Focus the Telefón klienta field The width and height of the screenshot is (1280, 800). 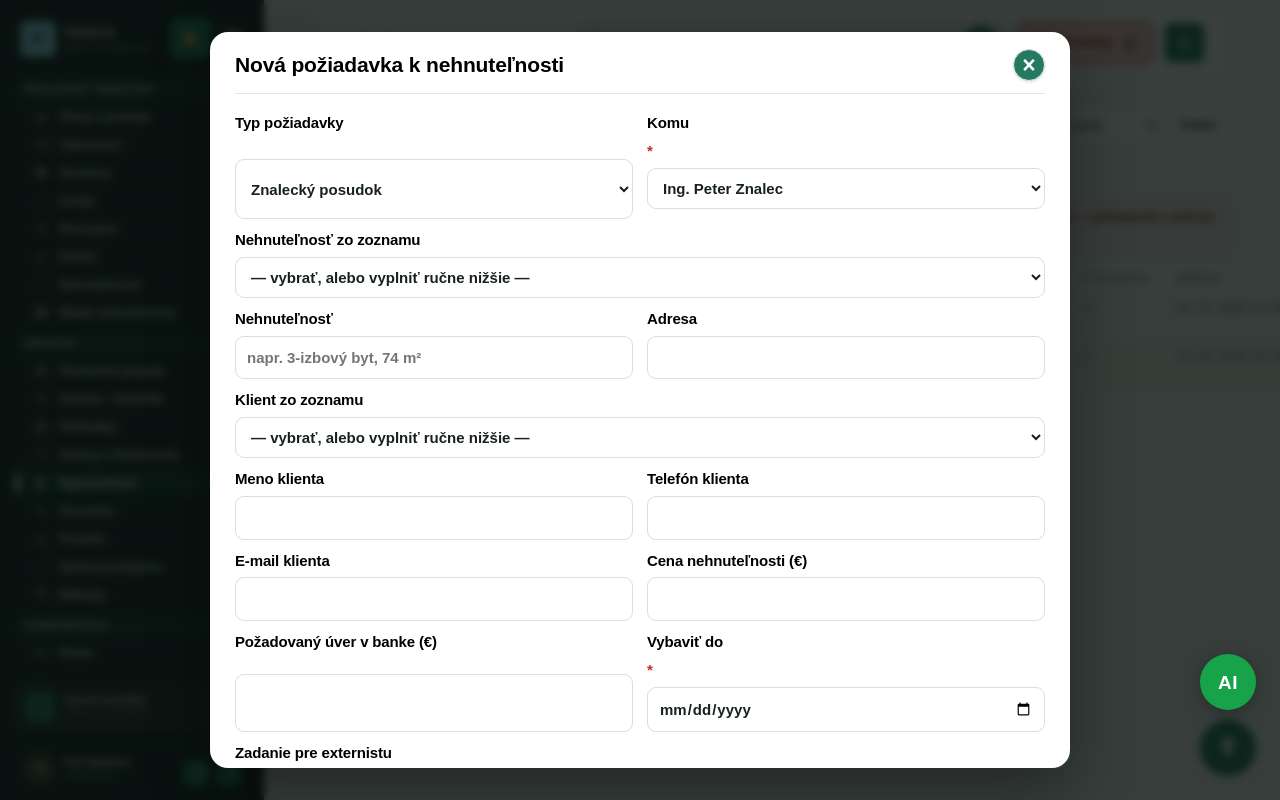click(846, 518)
